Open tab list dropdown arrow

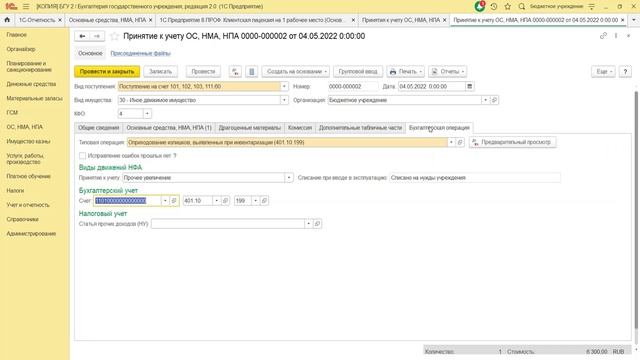633,20
